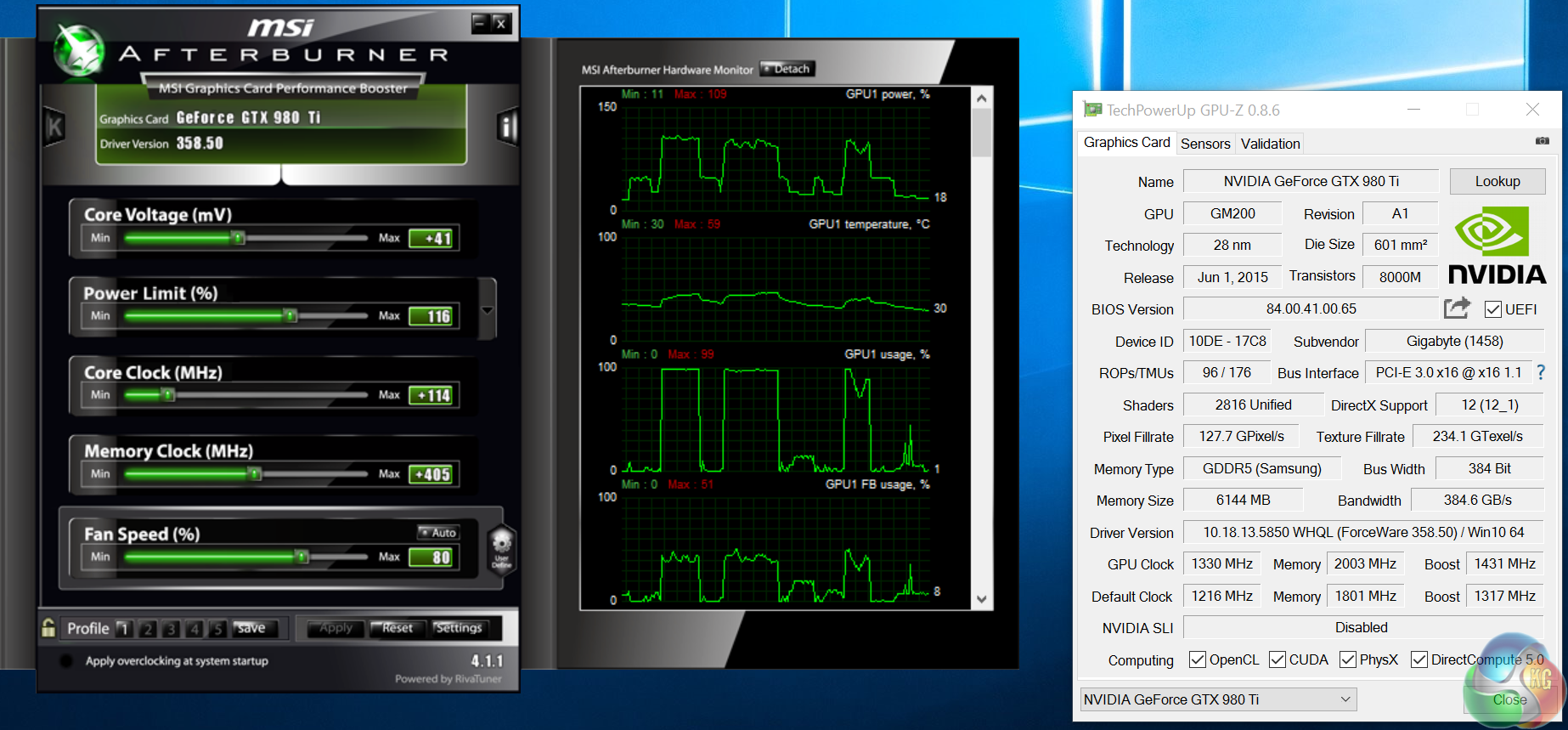Viewport: 1568px width, 730px height.
Task: Click the BIOS export share icon
Action: click(x=1456, y=308)
